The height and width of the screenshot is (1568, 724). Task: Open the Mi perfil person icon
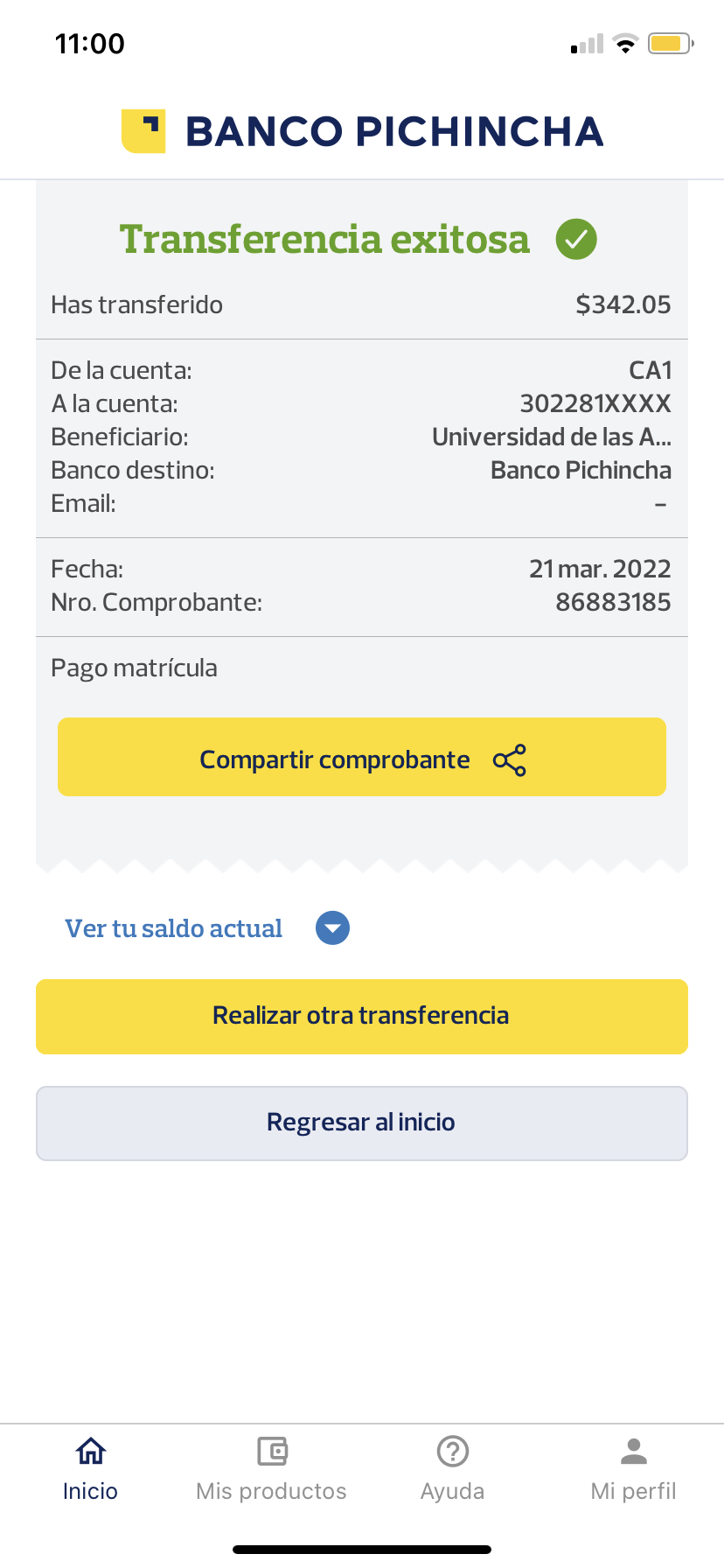(x=633, y=1452)
